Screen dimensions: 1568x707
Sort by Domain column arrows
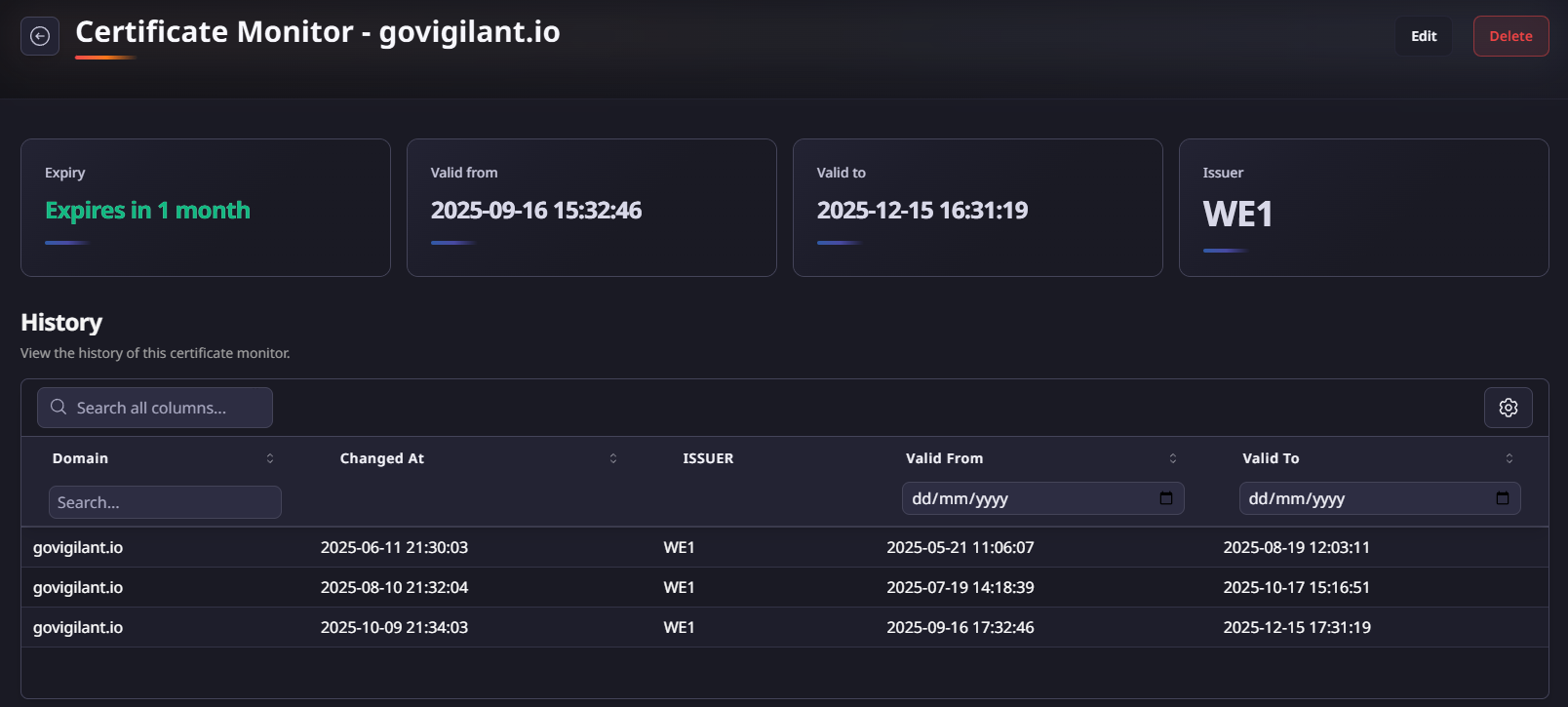click(x=270, y=458)
